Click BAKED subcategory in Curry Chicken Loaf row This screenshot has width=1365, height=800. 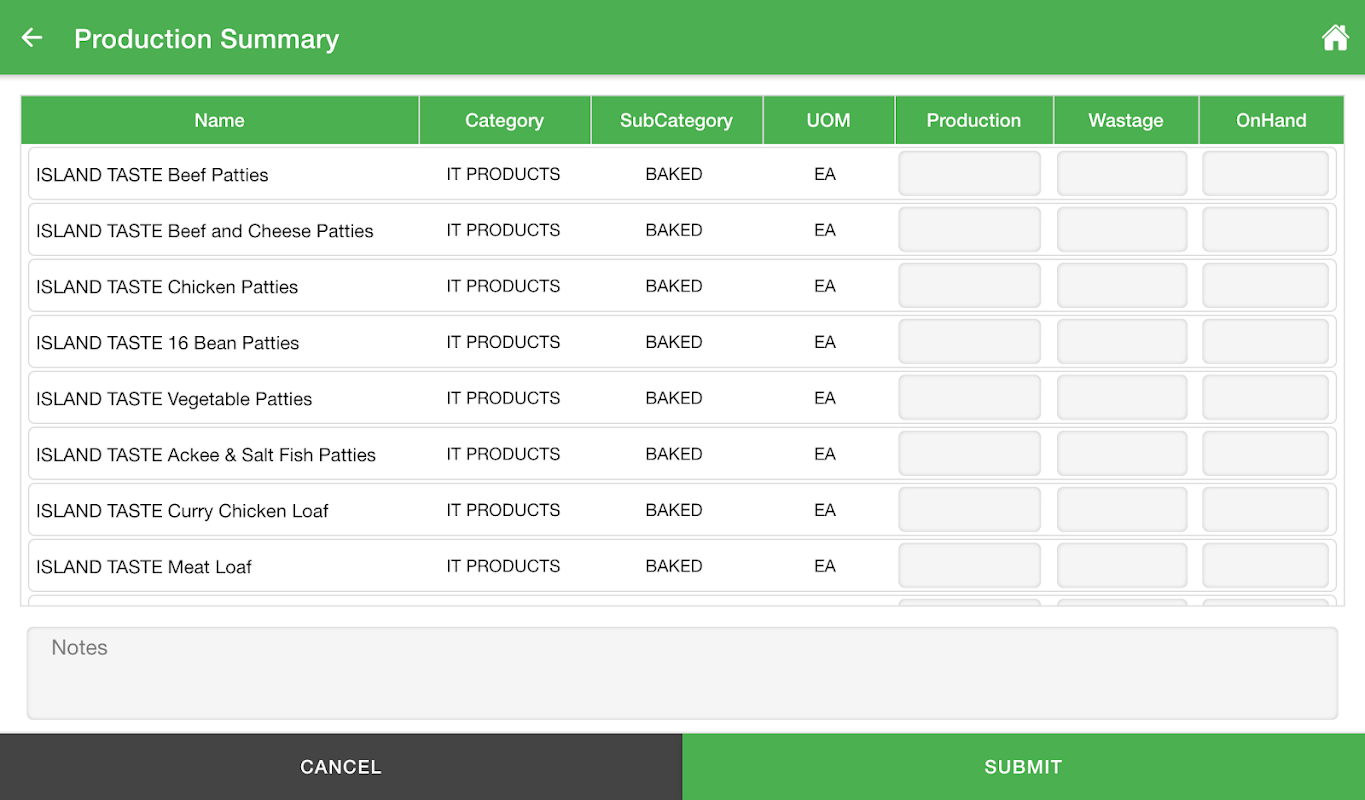click(x=674, y=510)
